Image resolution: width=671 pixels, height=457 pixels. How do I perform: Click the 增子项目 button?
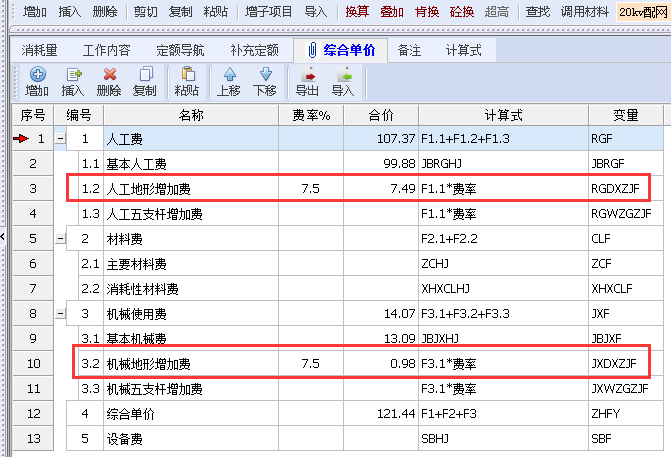268,12
